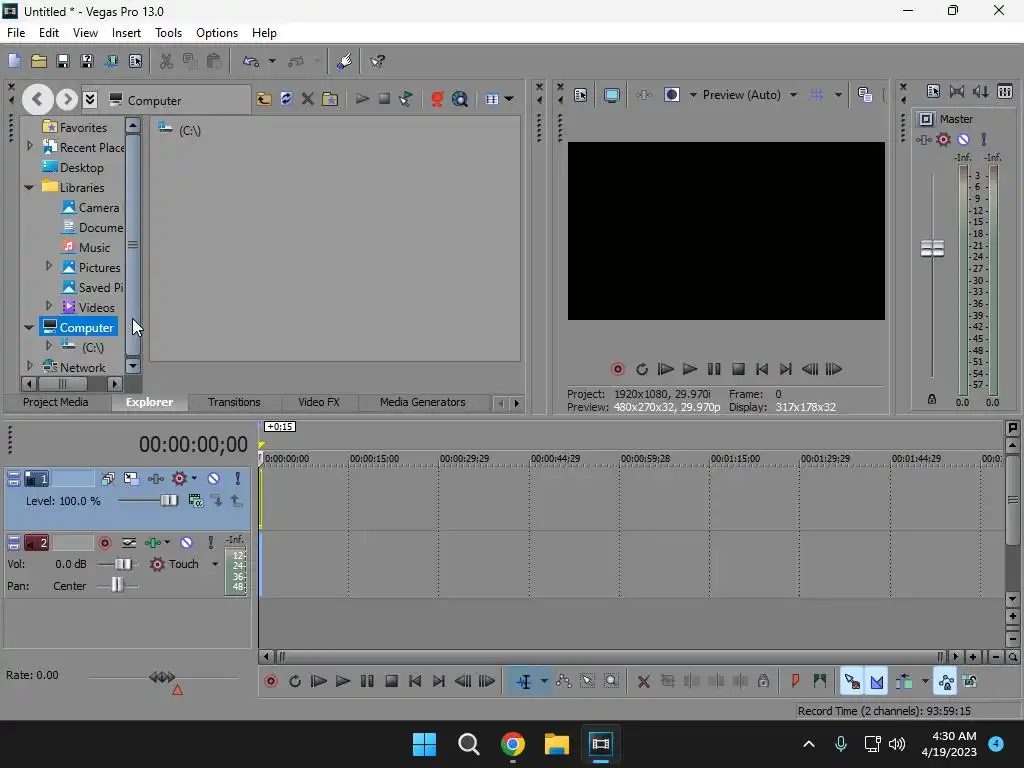Open the Preview (Auto) quality dropdown
1024x768 pixels.
click(793, 95)
